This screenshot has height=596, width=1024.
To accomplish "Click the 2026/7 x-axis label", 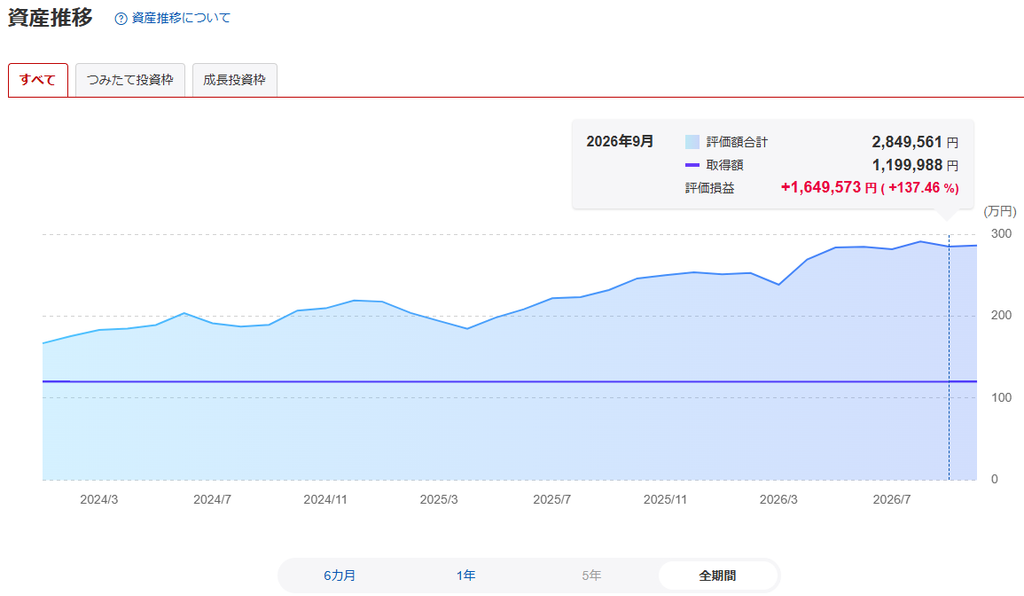I will [891, 499].
